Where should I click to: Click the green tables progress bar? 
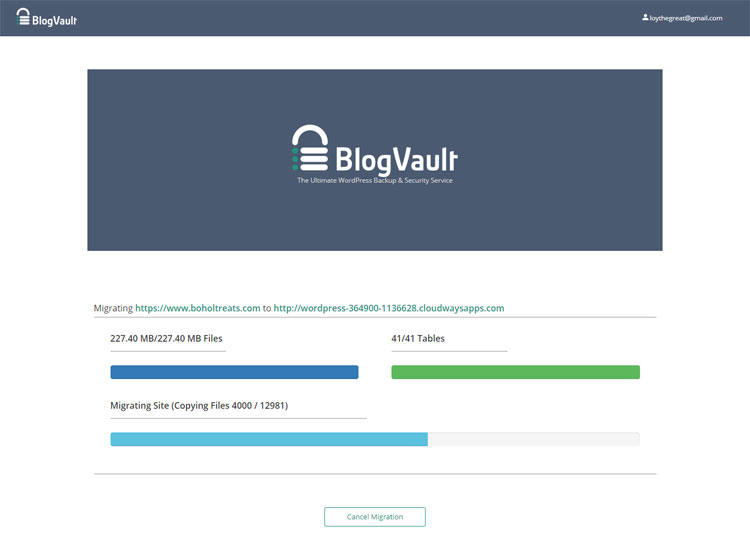coord(515,372)
